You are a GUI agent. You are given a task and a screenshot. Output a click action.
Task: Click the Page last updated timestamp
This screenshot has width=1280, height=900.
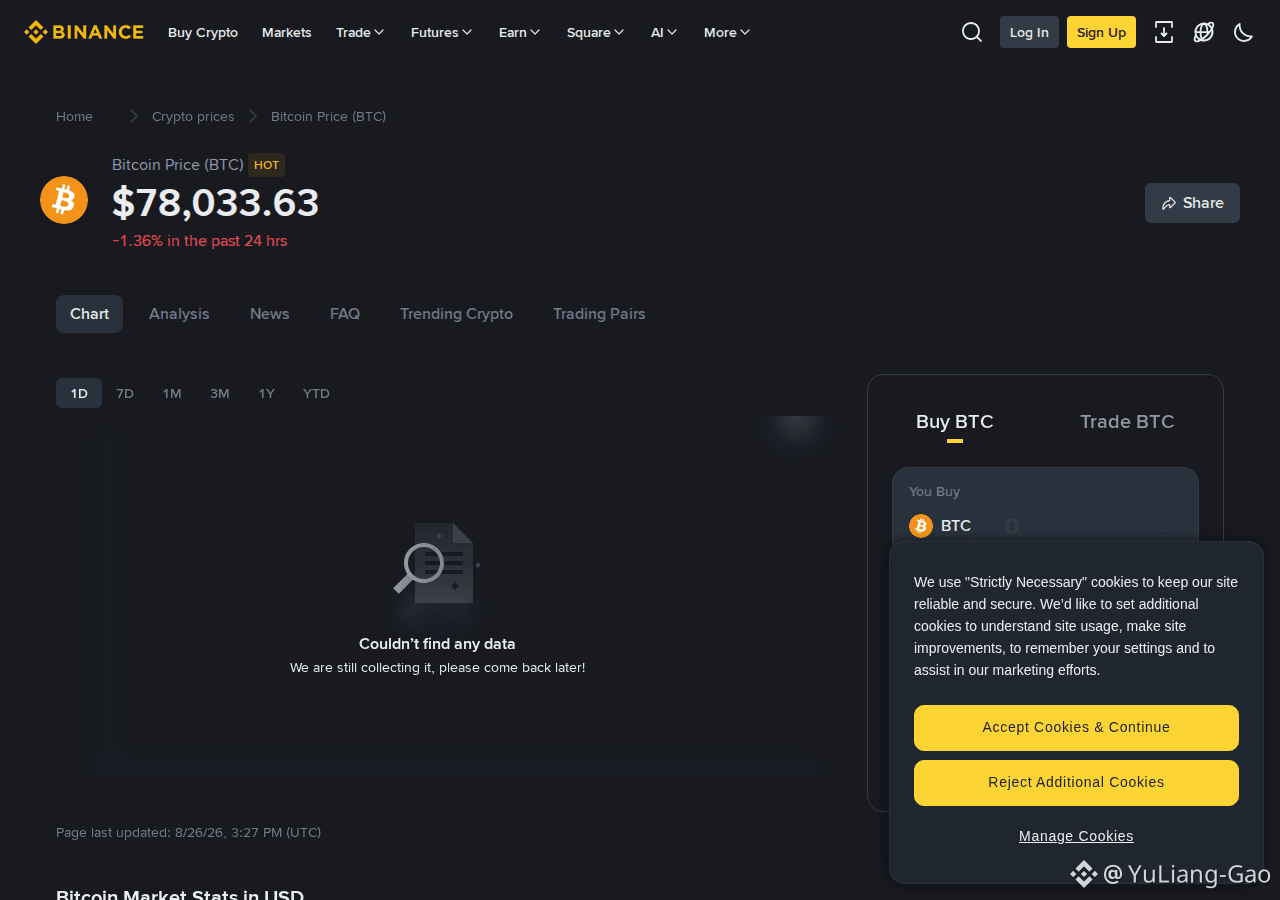189,832
